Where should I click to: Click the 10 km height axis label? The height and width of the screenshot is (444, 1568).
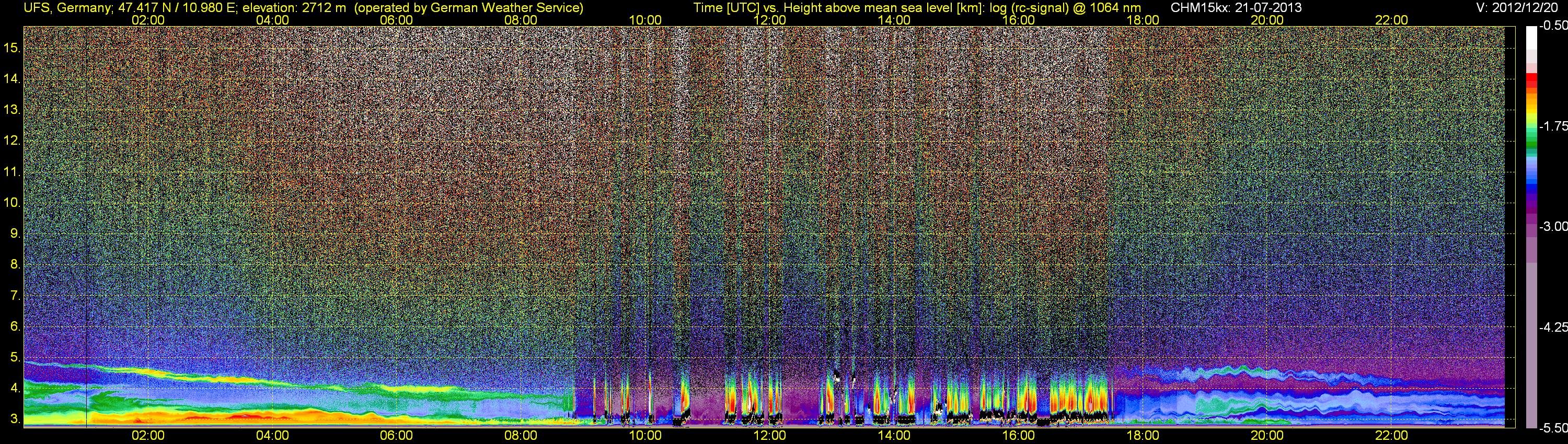point(11,202)
